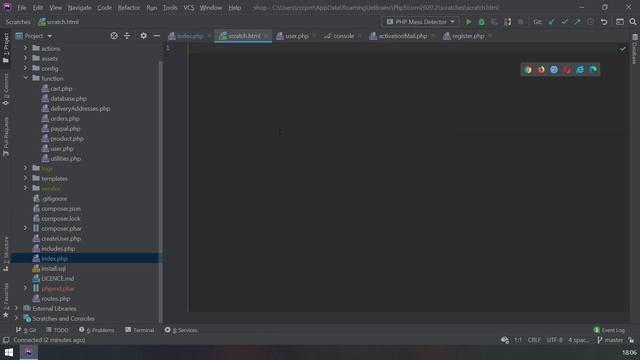The height and width of the screenshot is (360, 640).
Task: Undo with the rollback arrow icon in toolbar
Action: click(x=604, y=22)
